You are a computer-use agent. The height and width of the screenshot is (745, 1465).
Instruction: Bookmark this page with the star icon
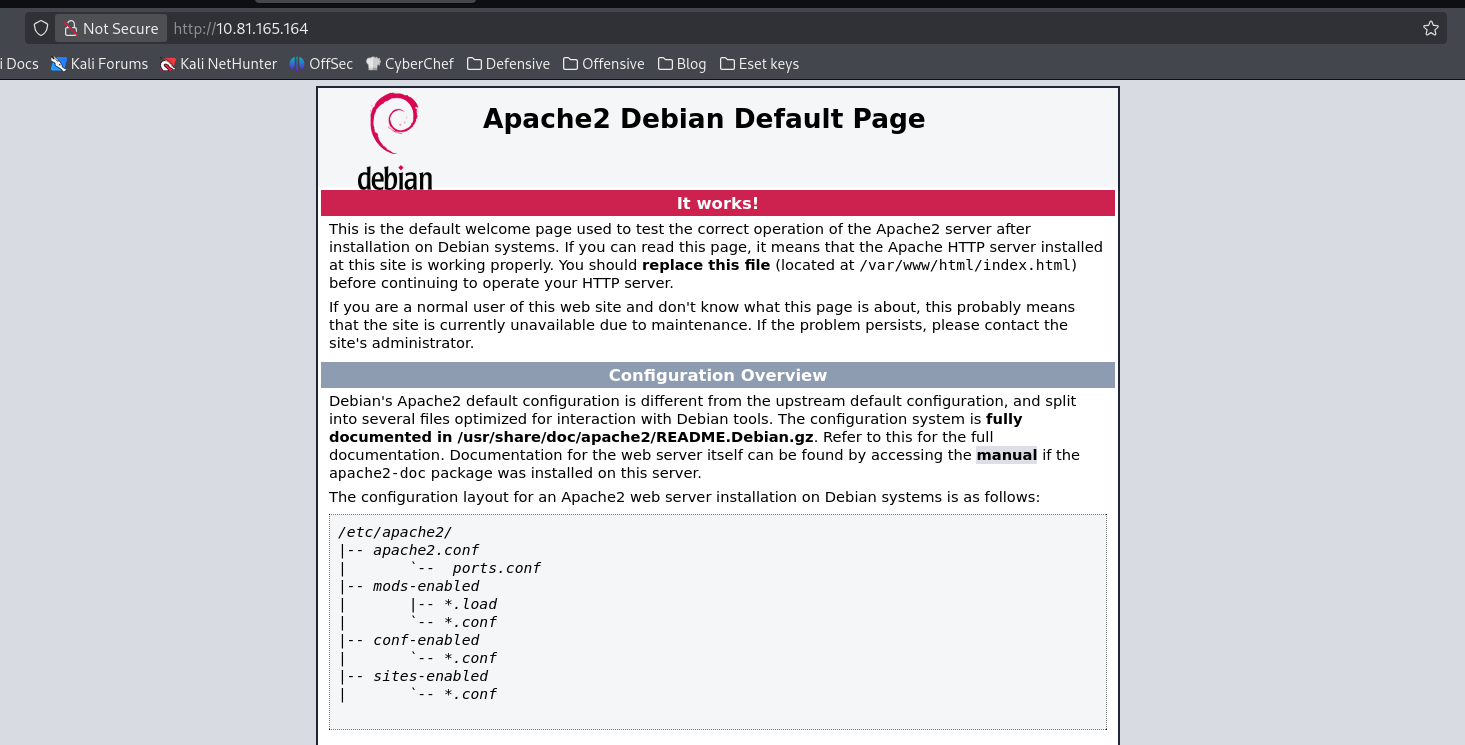pos(1431,28)
